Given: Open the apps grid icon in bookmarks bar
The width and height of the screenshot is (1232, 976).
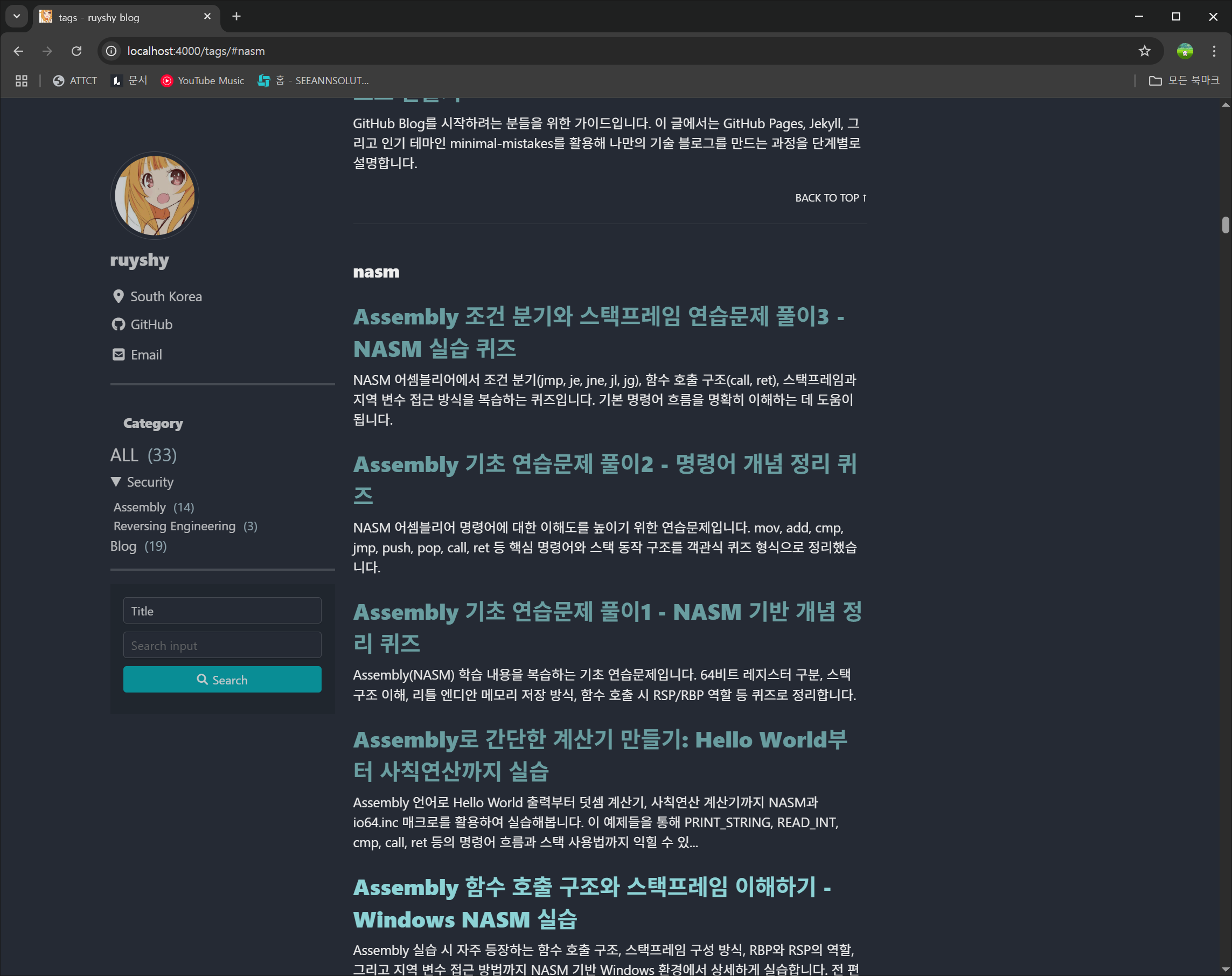Looking at the screenshot, I should coord(22,81).
